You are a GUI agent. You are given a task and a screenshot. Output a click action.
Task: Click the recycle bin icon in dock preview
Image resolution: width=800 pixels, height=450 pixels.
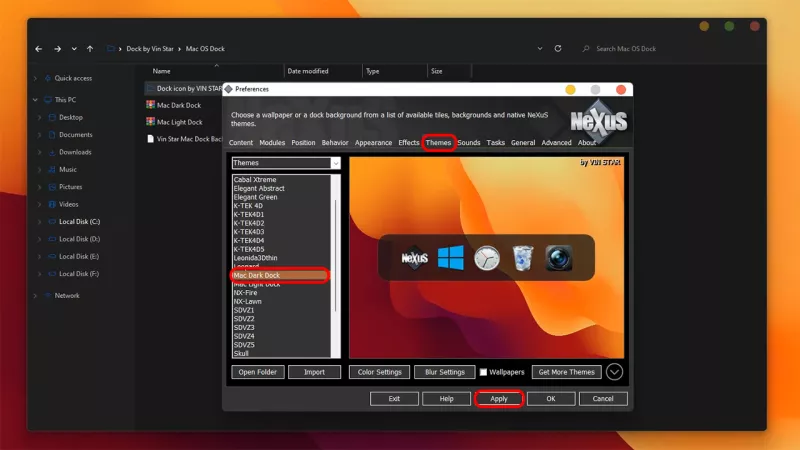pos(523,258)
